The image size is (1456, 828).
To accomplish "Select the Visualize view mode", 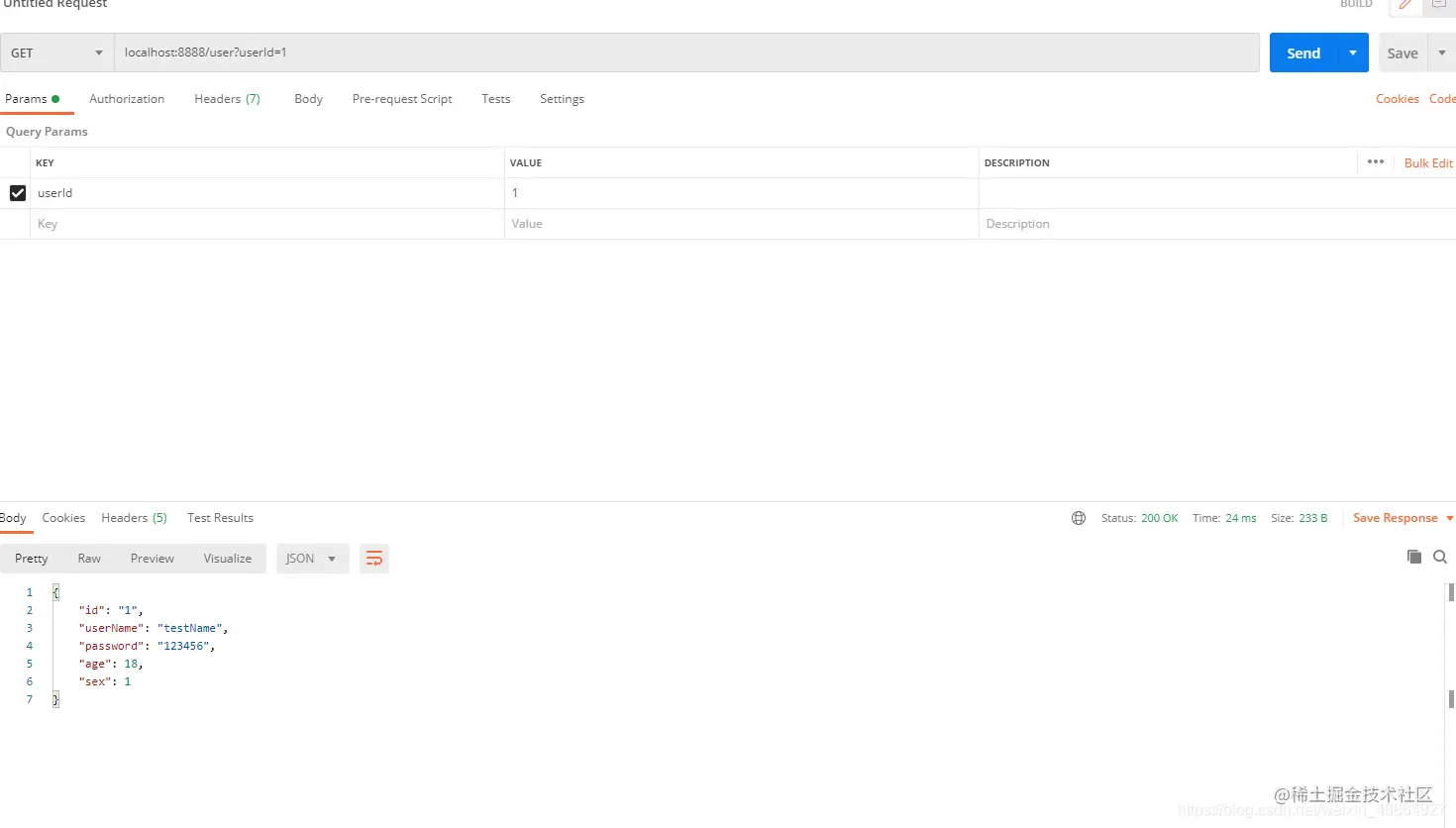I will pos(228,559).
